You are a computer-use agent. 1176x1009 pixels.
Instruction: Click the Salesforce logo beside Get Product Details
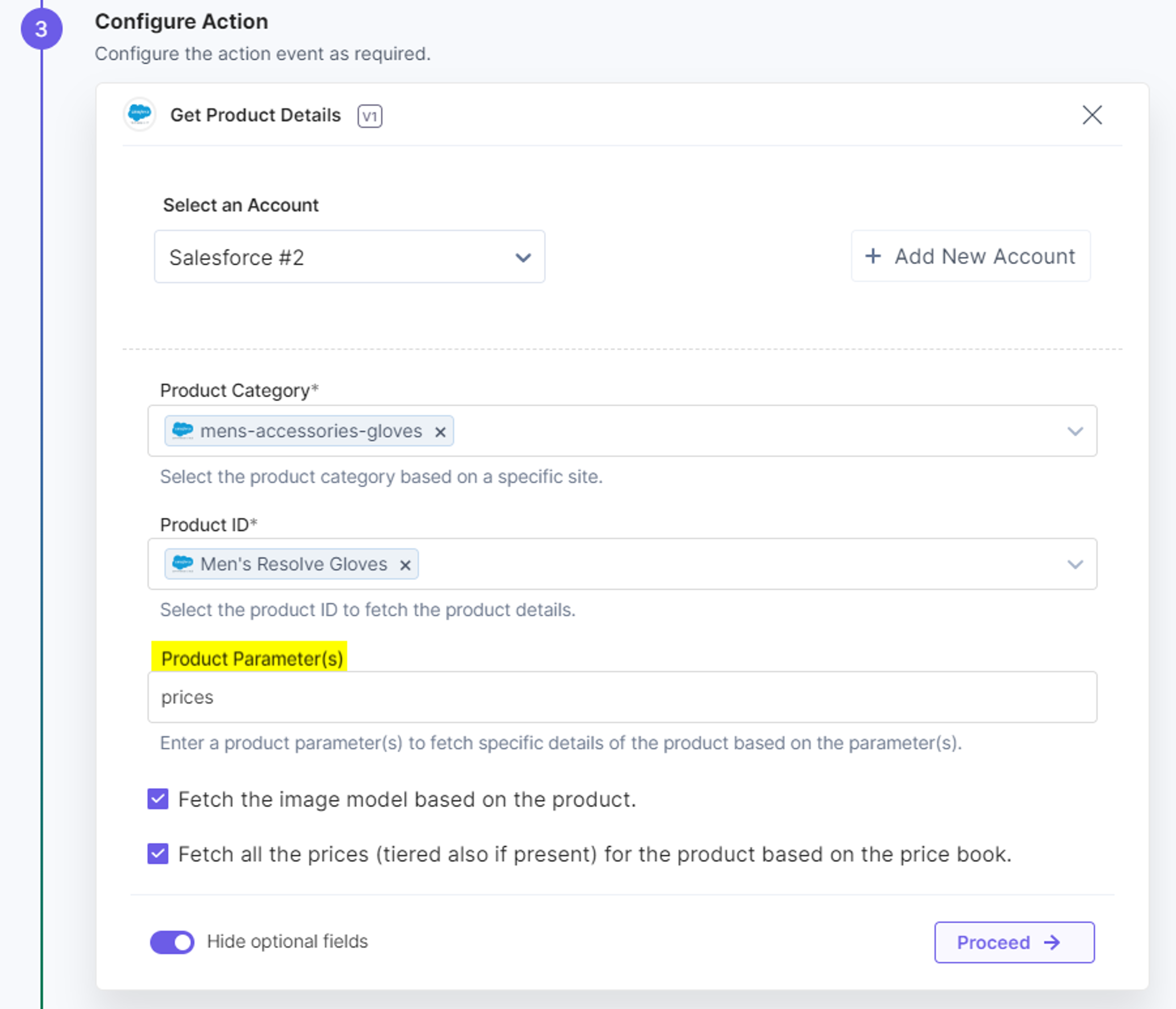pyautogui.click(x=140, y=114)
